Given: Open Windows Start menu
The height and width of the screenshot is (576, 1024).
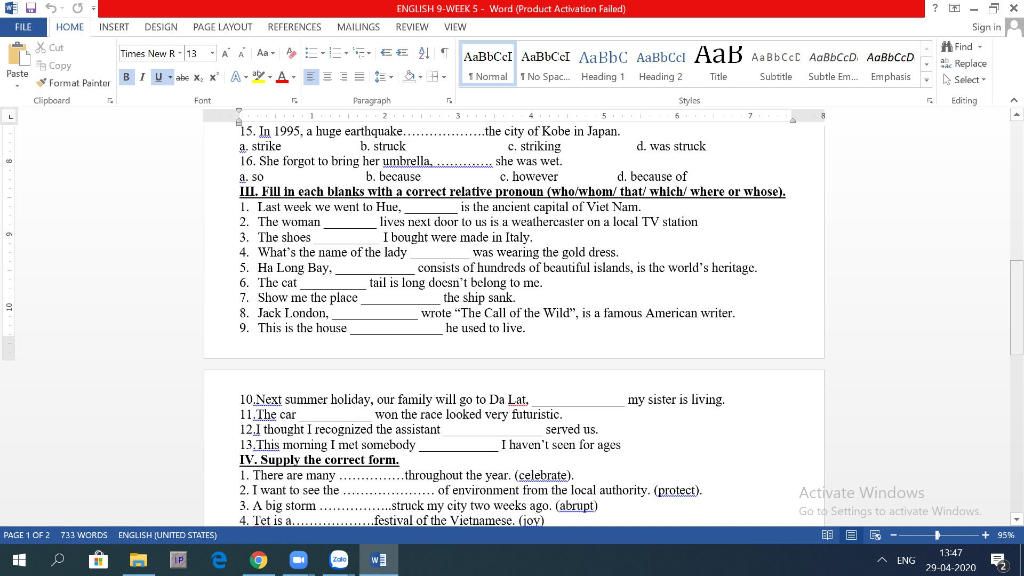Looking at the screenshot, I should tap(19, 560).
